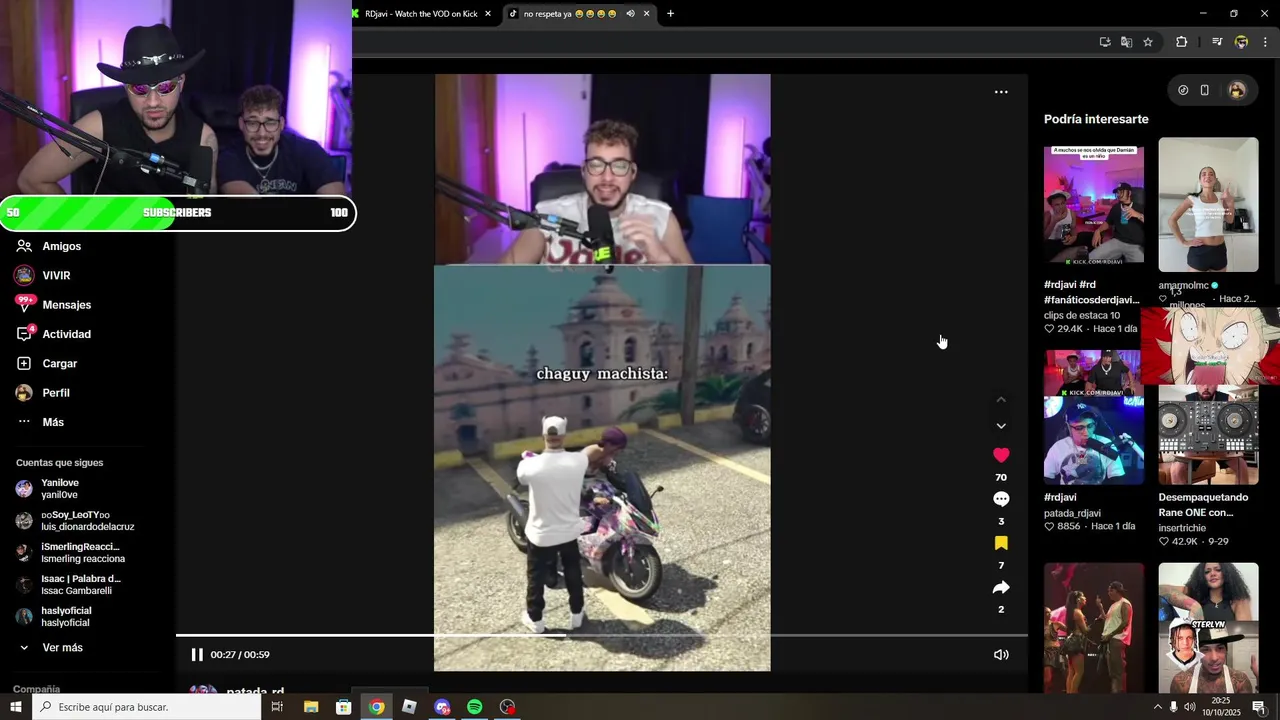Click the 'Podría interesarte' heading

[1096, 119]
